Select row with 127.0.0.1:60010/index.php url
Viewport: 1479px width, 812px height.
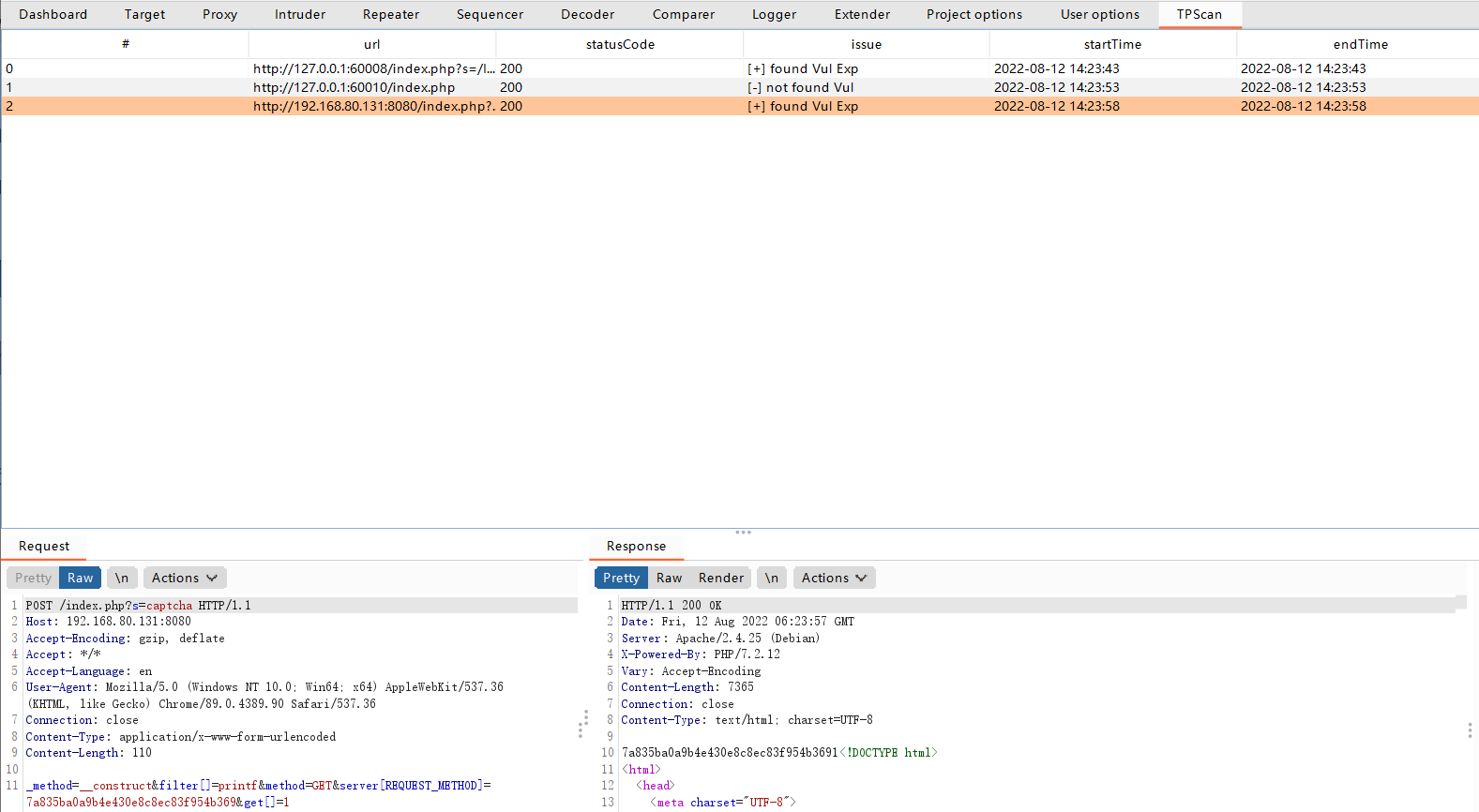coord(739,87)
